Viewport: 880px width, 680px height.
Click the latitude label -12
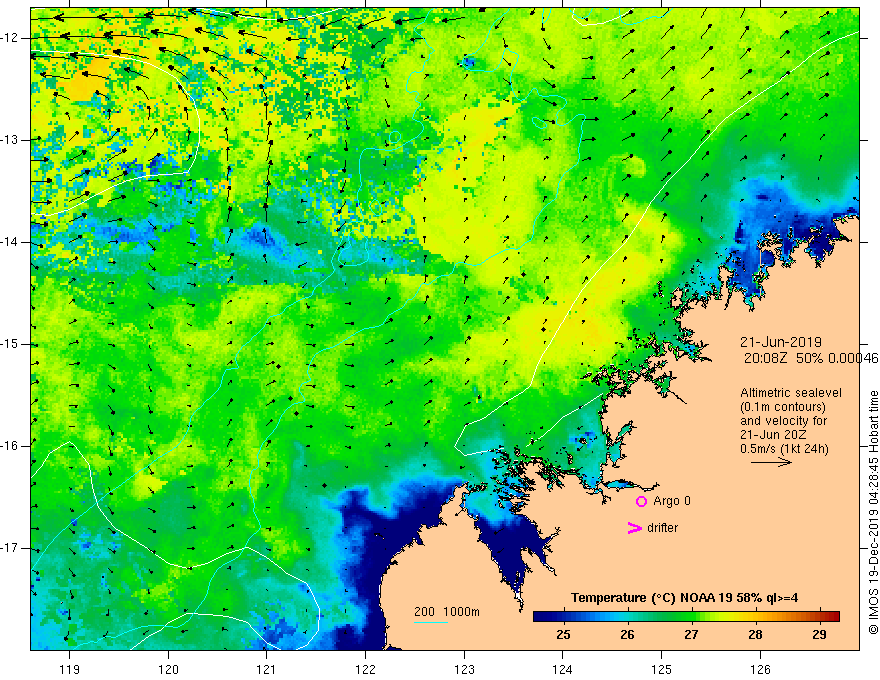coord(11,38)
